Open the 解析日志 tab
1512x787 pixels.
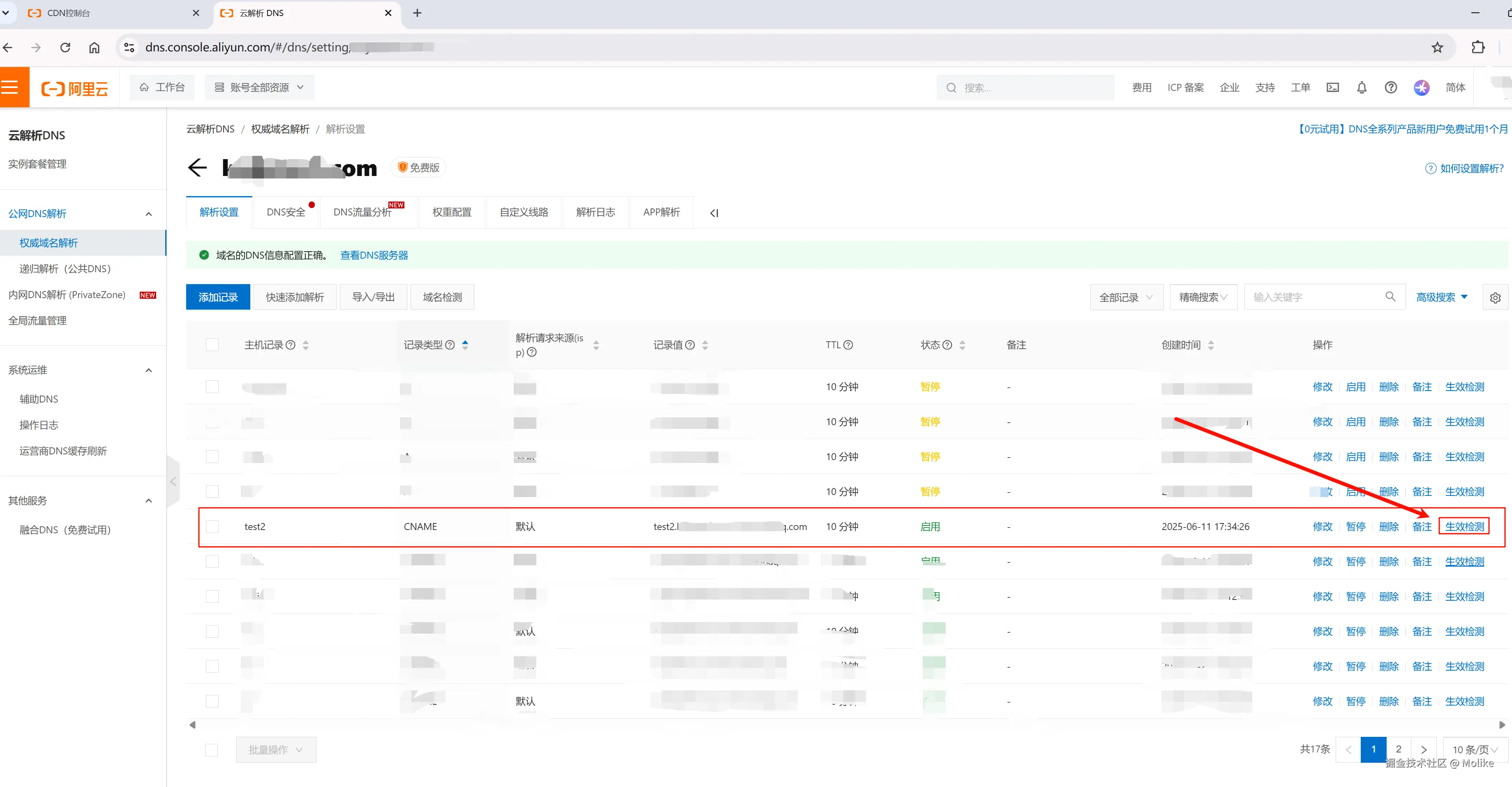pyautogui.click(x=595, y=212)
